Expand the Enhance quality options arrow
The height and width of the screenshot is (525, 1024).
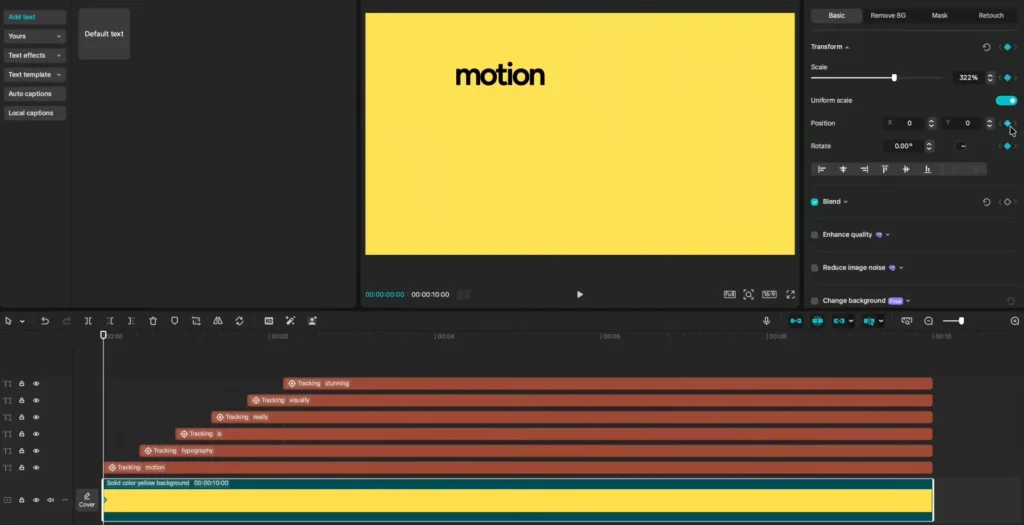[888, 235]
